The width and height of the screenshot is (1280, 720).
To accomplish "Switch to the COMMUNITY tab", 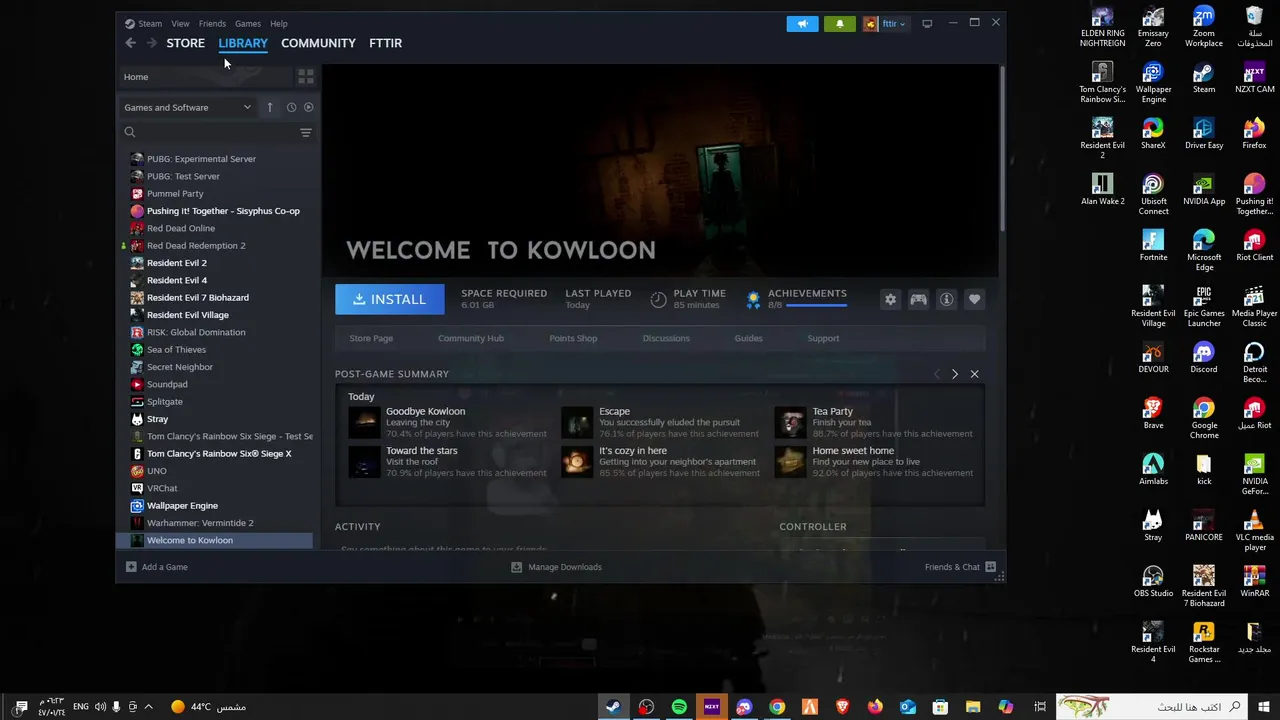I will 318,43.
